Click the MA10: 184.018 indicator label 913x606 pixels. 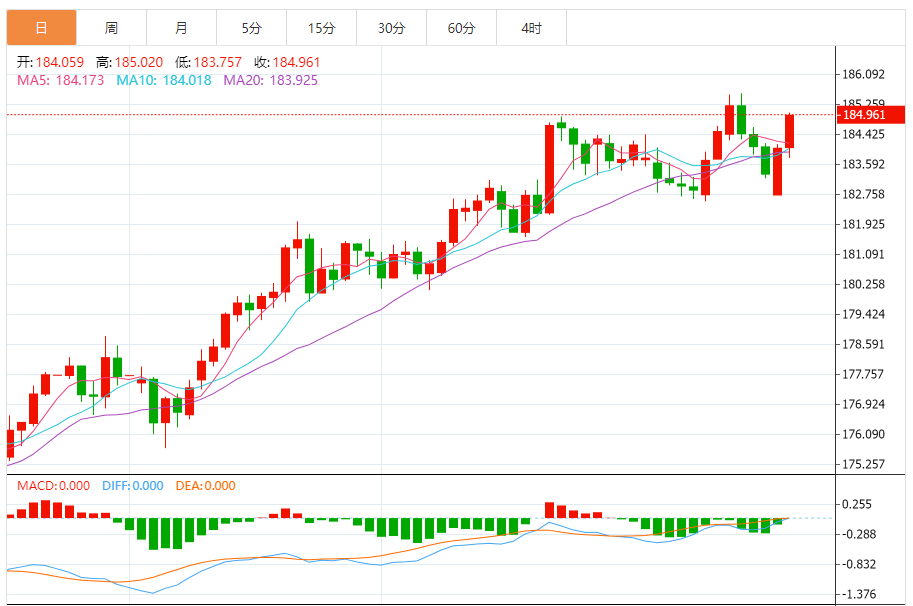click(x=164, y=80)
